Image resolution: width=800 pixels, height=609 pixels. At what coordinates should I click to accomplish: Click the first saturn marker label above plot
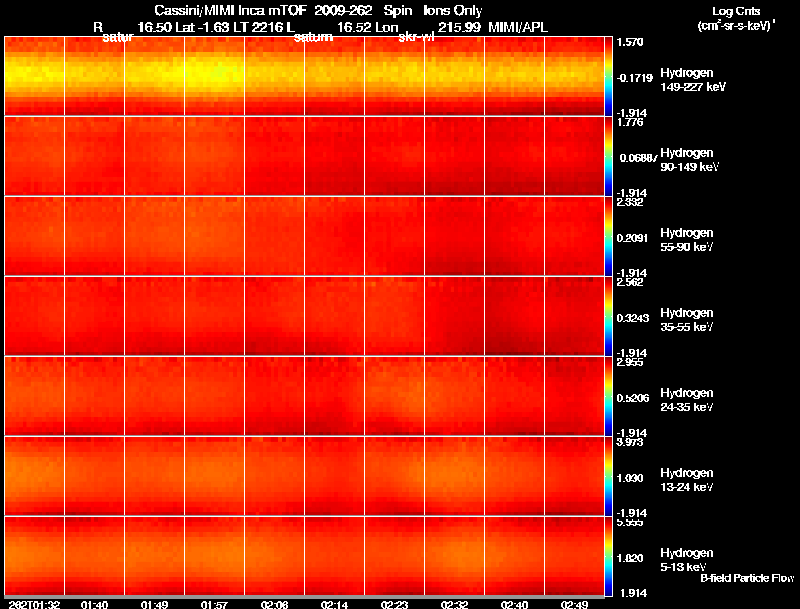118,37
